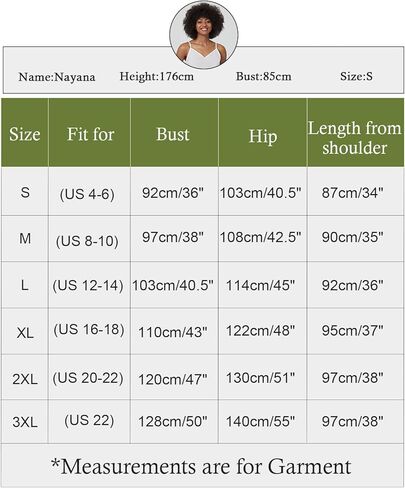The width and height of the screenshot is (405, 488).
Task: Click the model's circular portrait photo
Action: coord(204,35)
